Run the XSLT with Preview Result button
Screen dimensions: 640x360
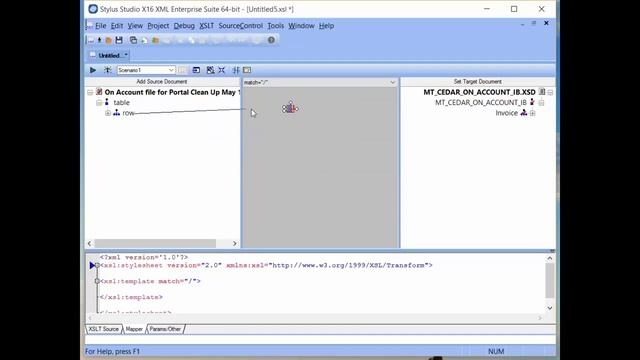pos(93,70)
